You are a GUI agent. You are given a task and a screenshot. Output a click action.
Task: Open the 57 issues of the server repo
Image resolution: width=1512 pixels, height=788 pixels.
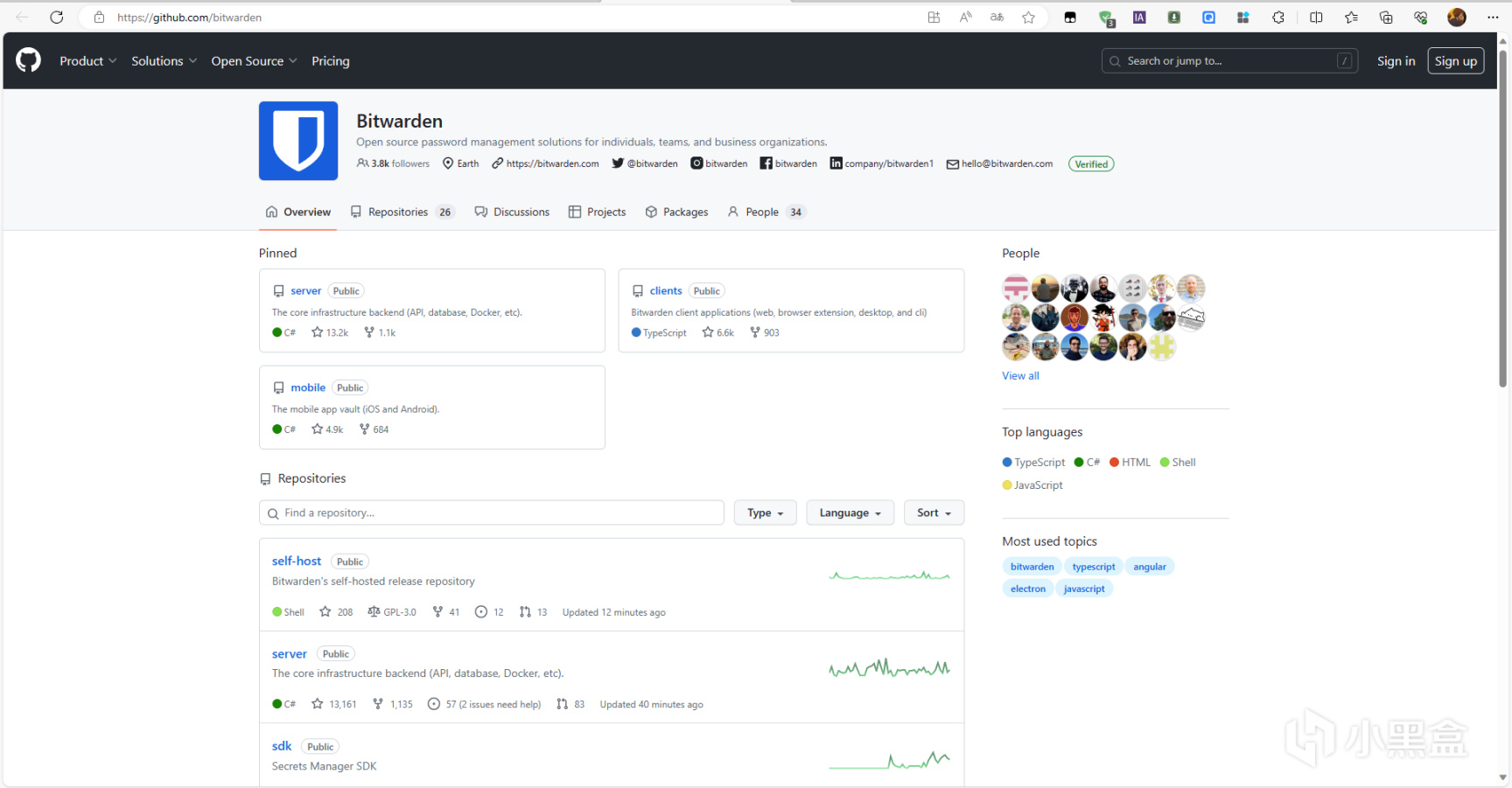[484, 704]
